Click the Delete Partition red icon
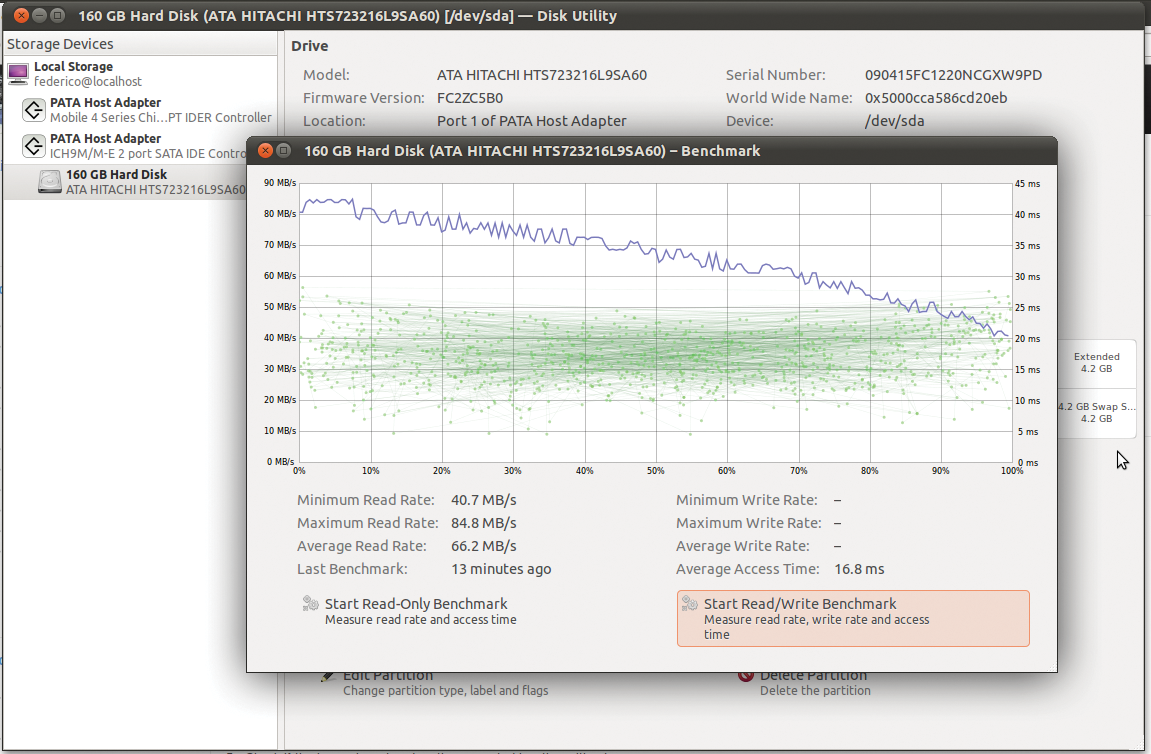This screenshot has height=754, width=1151. 745,677
